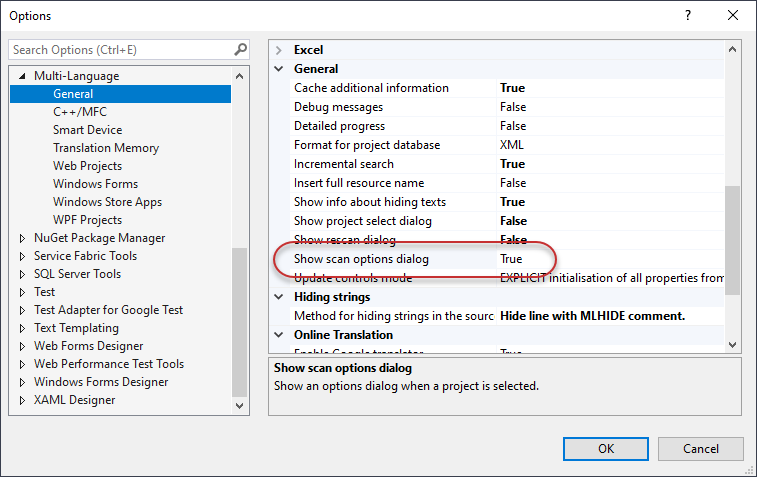This screenshot has height=477, width=757.
Task: Expand the NuGet Package Manager node
Action: point(23,238)
